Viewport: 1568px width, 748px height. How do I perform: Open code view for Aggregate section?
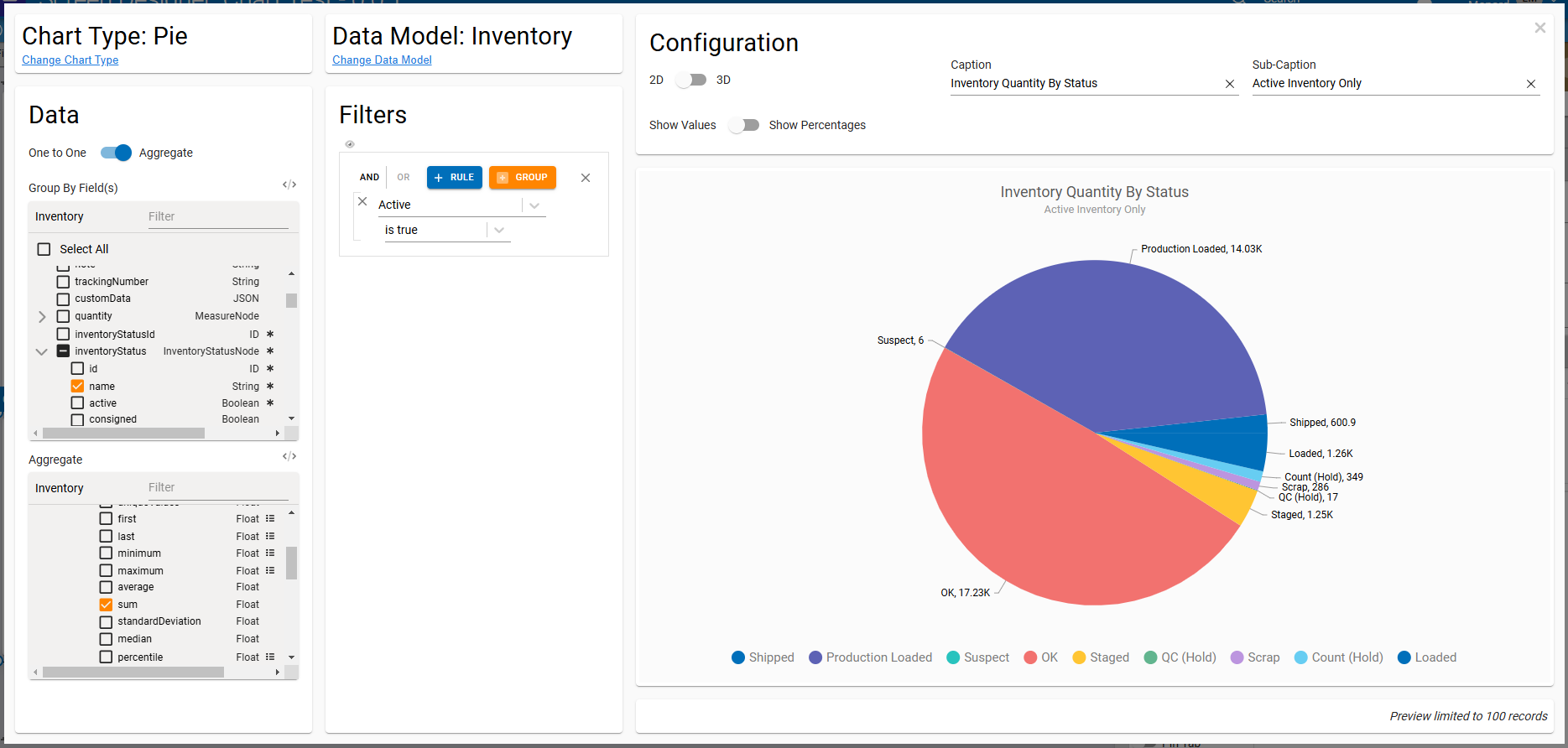pos(289,456)
